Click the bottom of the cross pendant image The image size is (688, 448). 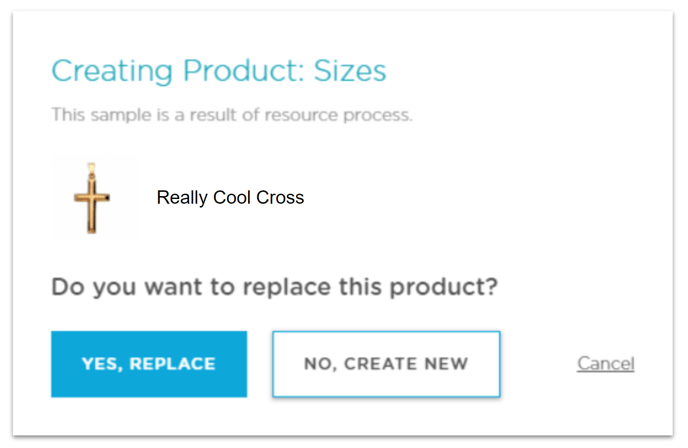pyautogui.click(x=91, y=227)
